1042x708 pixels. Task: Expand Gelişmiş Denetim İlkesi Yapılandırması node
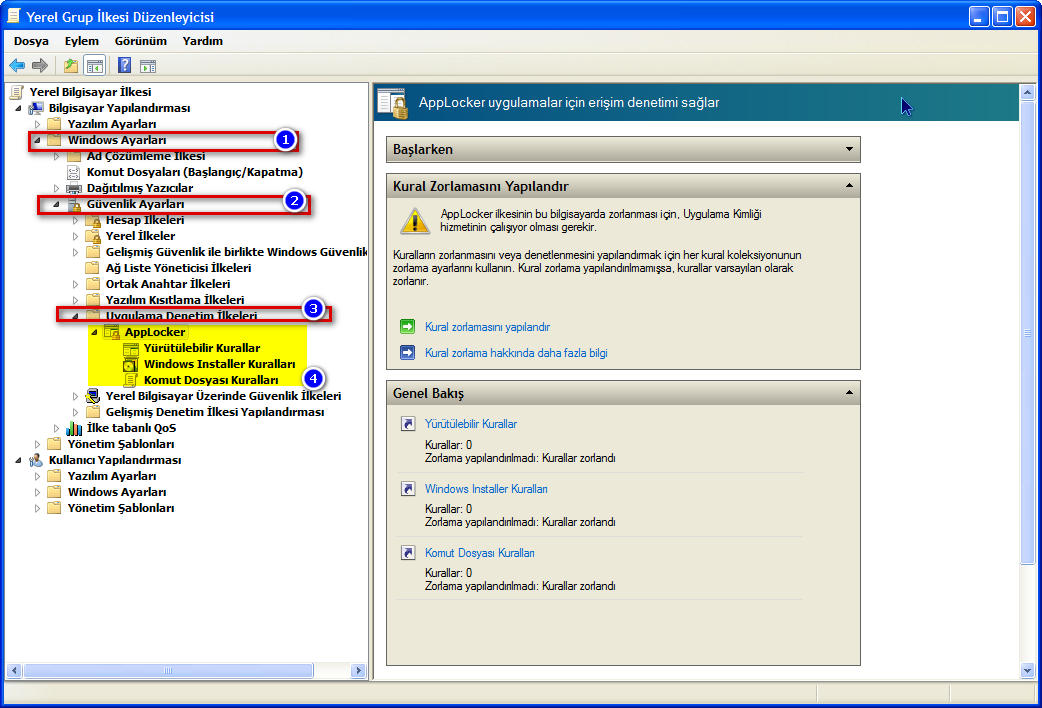pyautogui.click(x=75, y=412)
